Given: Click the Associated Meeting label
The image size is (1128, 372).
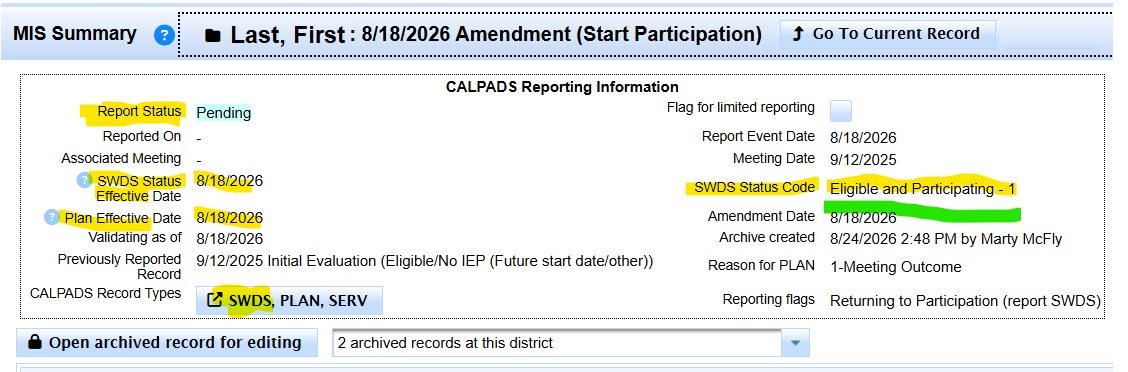Looking at the screenshot, I should [x=121, y=158].
